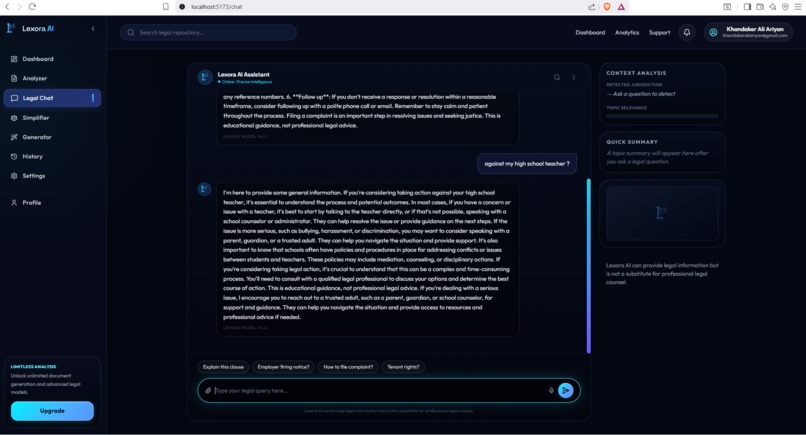Open the Brave shields lion icon
806x435 pixels.
point(607,7)
